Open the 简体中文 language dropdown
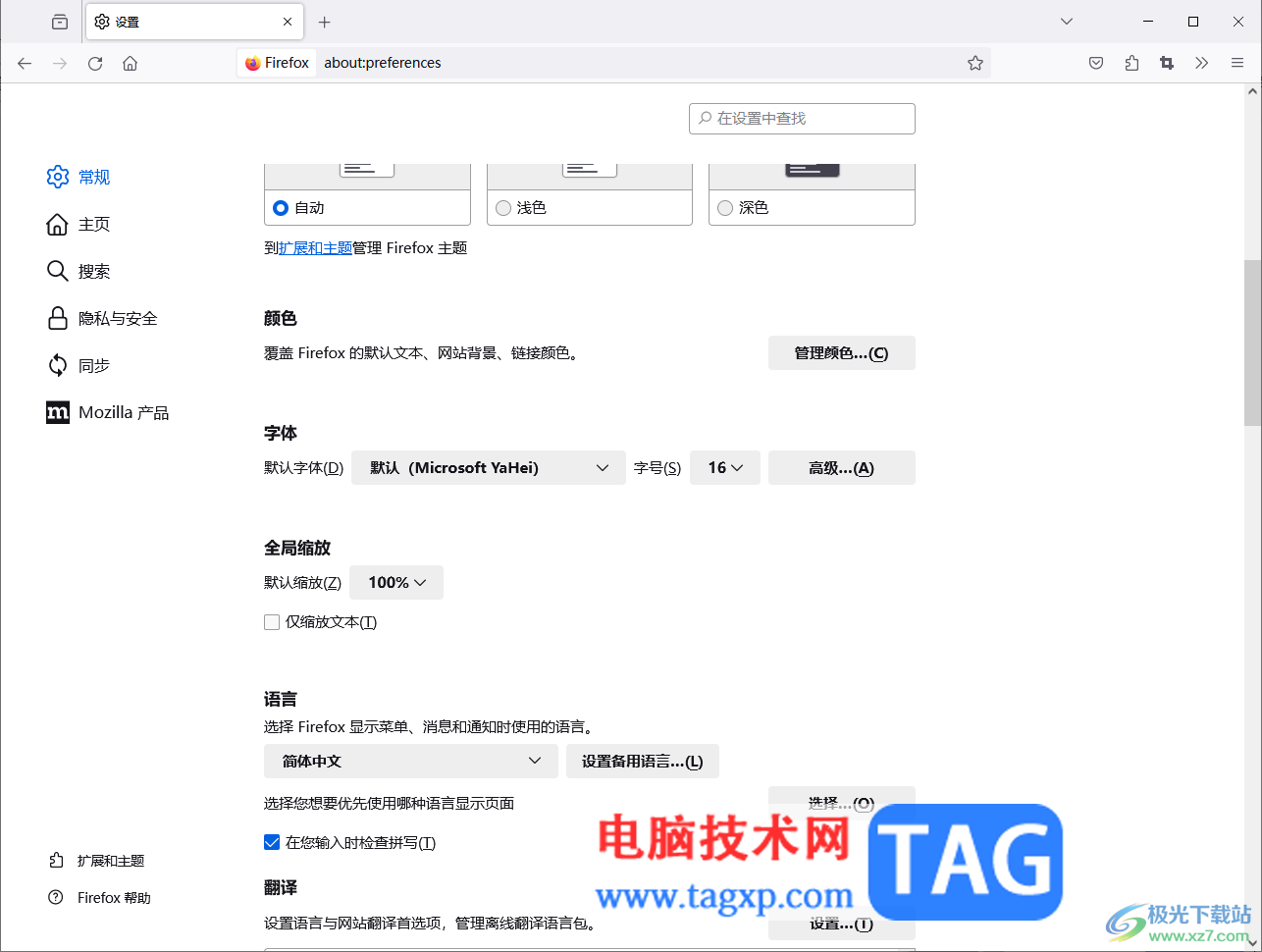 411,762
